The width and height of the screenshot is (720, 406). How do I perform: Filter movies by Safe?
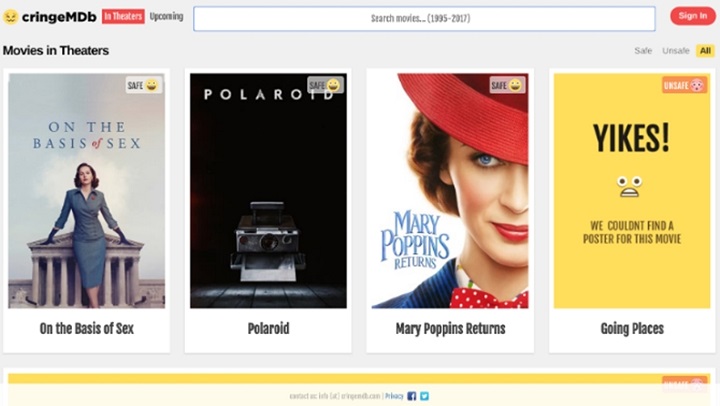point(643,51)
